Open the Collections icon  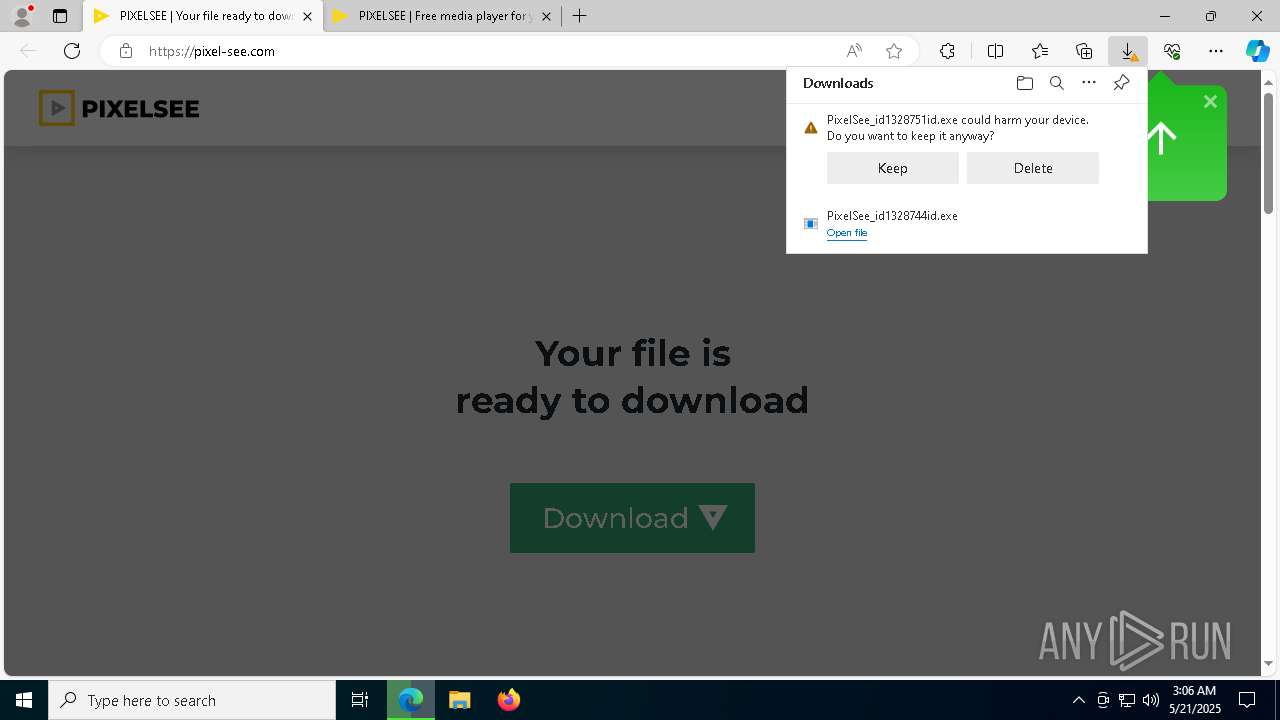coord(1084,51)
